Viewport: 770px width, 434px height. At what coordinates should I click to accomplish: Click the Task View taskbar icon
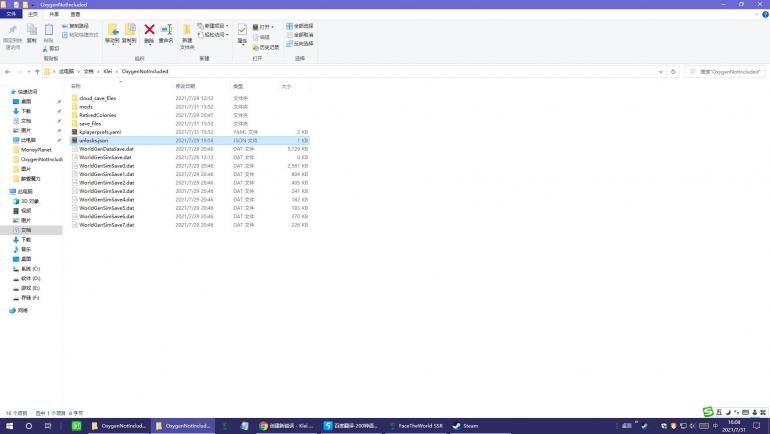point(48,426)
